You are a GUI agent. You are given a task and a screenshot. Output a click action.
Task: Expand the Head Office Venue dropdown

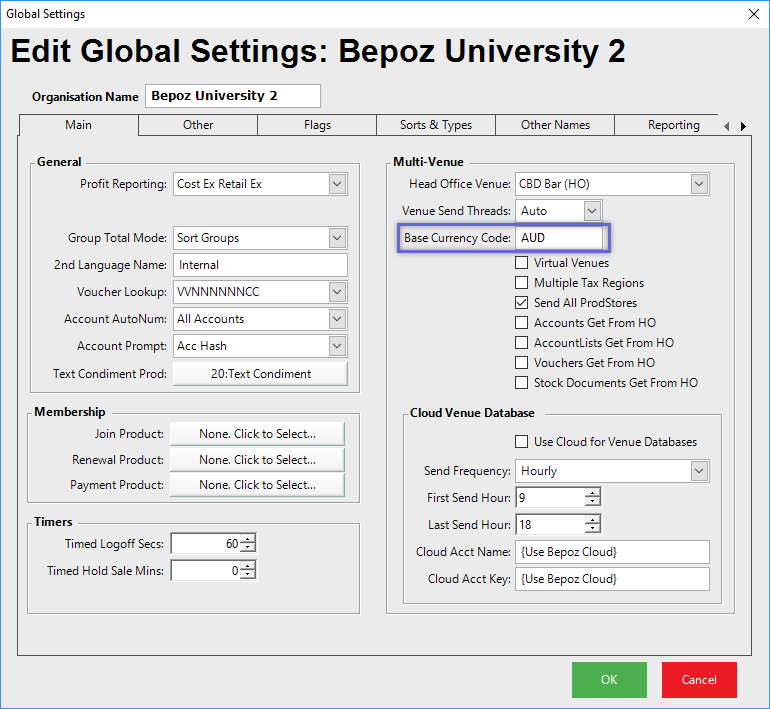[699, 184]
